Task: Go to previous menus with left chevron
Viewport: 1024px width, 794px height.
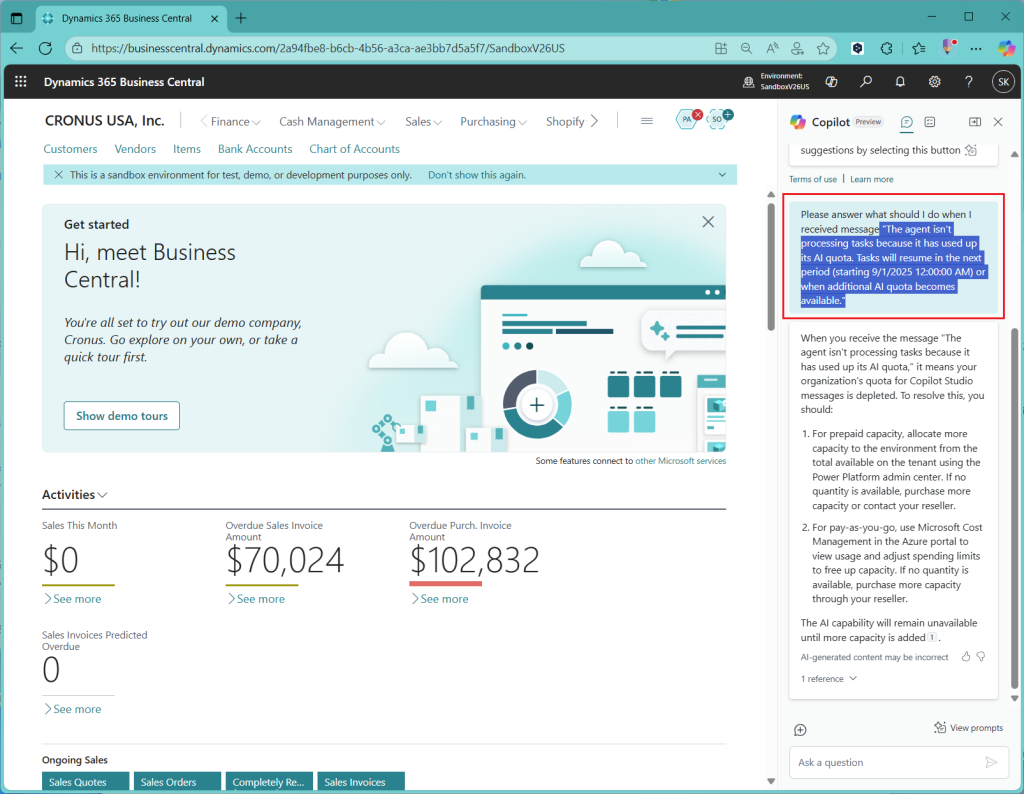Action: (x=203, y=121)
